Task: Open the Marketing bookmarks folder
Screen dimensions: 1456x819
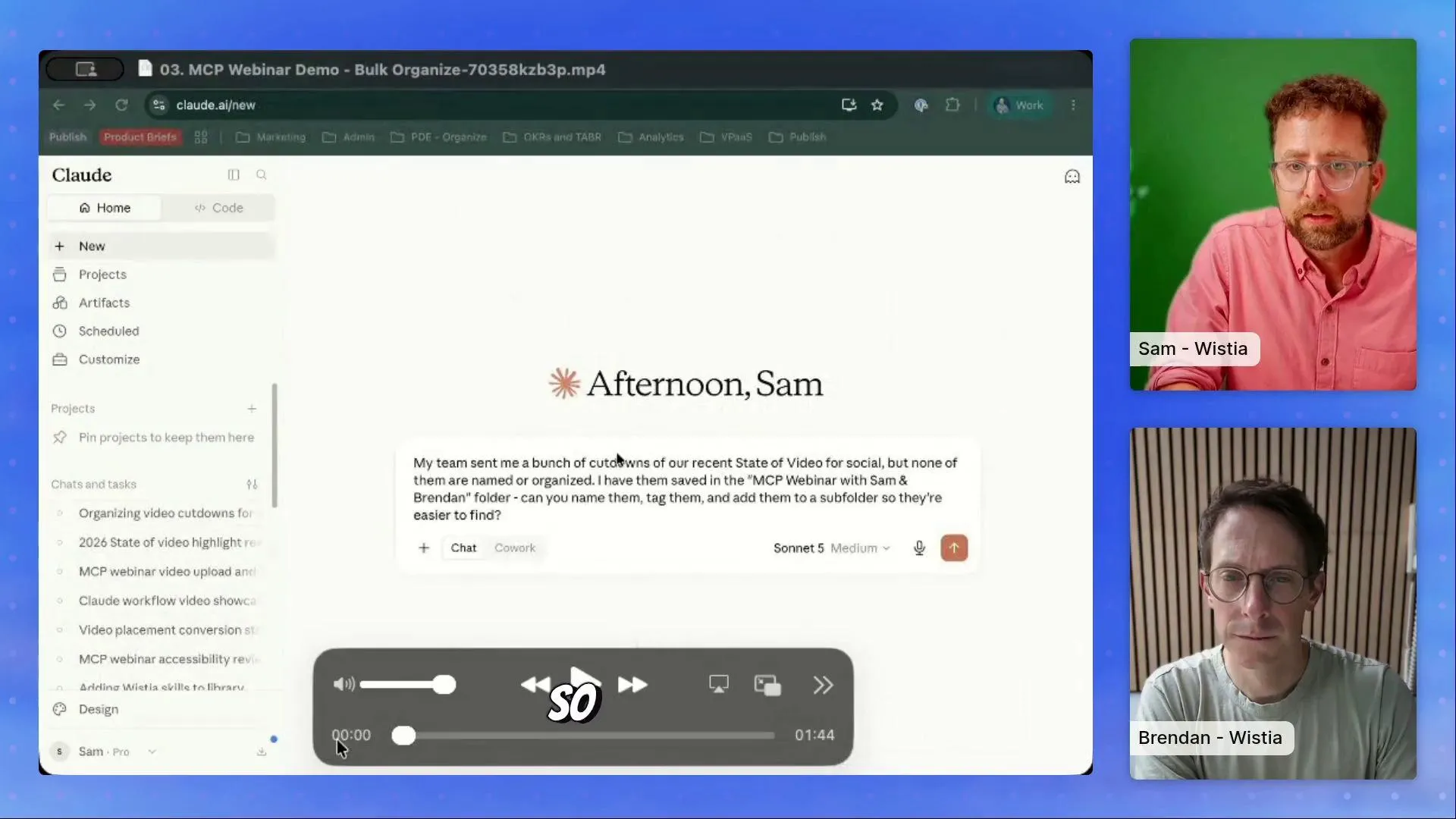Action: coord(271,137)
